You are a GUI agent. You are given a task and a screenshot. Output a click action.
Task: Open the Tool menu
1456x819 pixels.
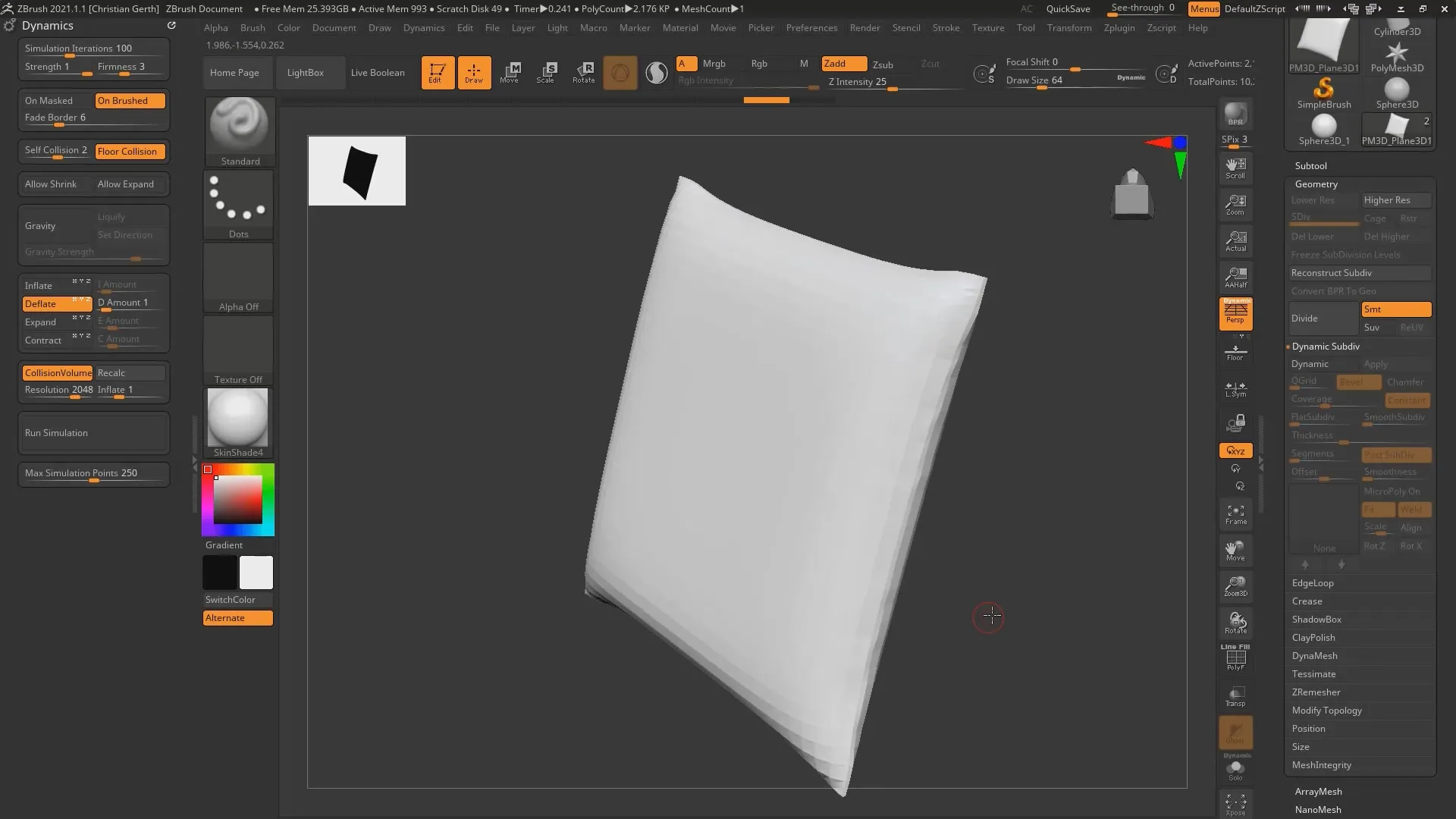pos(1025,28)
